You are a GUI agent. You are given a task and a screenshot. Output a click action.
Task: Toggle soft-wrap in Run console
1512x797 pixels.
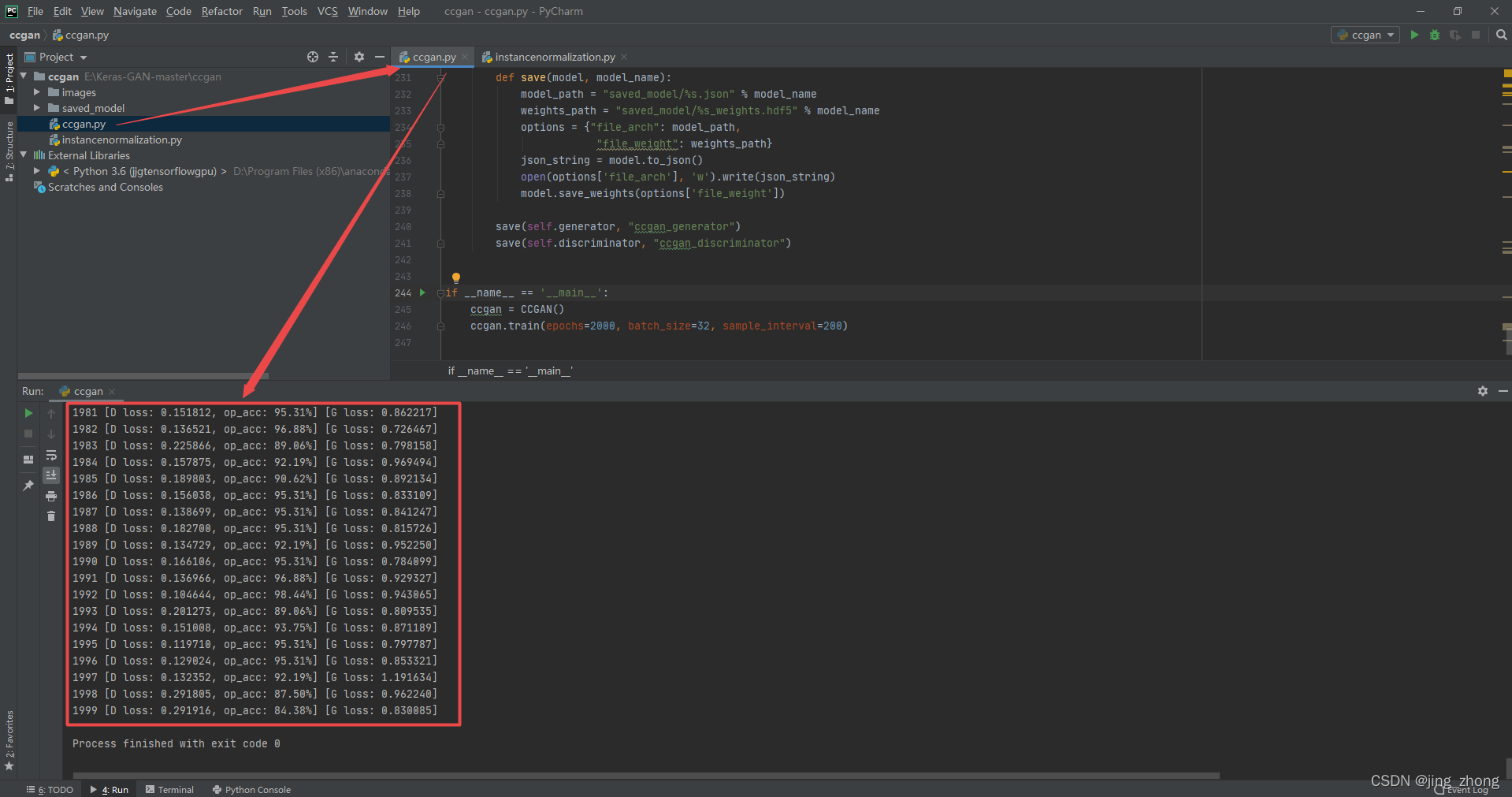pyautogui.click(x=51, y=455)
